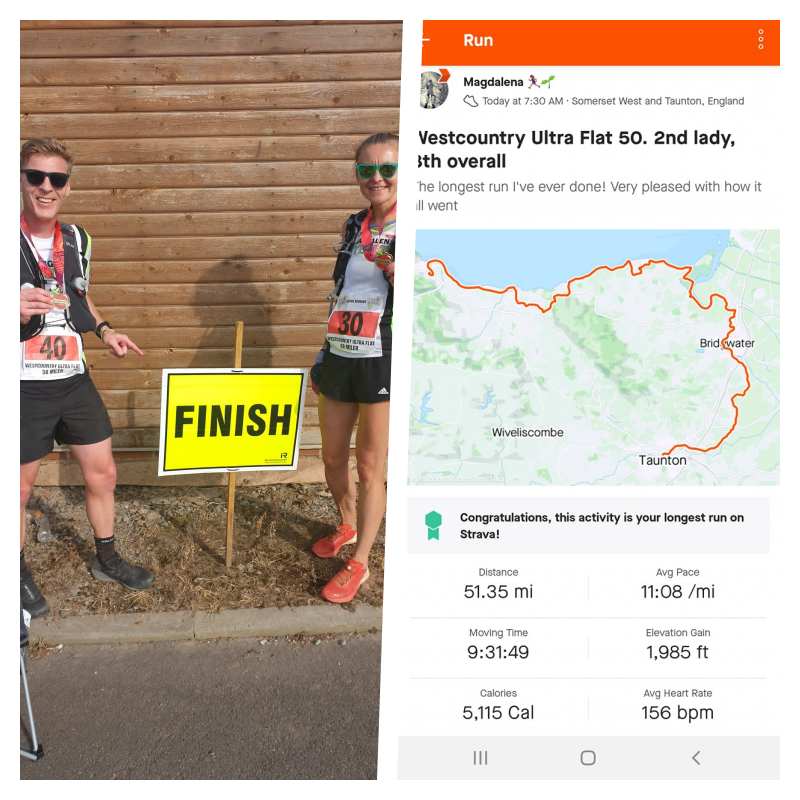Open the three-dot overflow menu
This screenshot has height=800, width=800.
pyautogui.click(x=760, y=39)
